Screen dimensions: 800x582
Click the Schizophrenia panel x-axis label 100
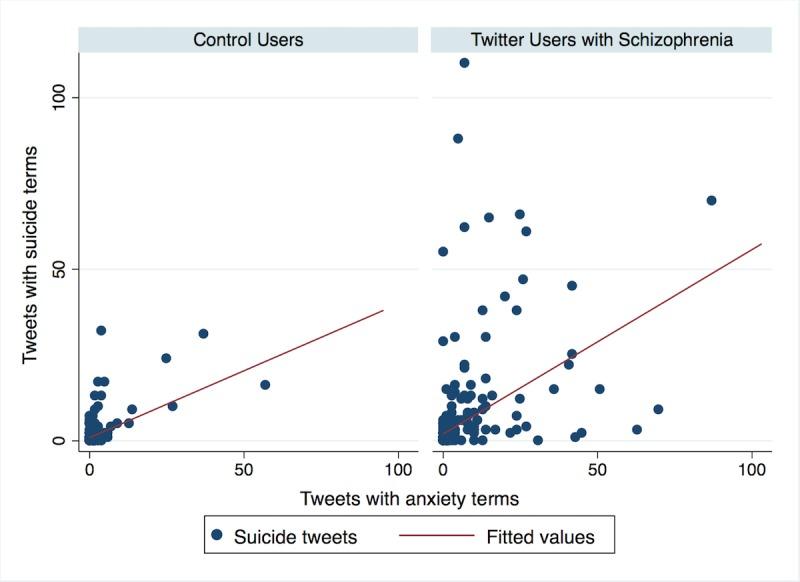(x=752, y=469)
